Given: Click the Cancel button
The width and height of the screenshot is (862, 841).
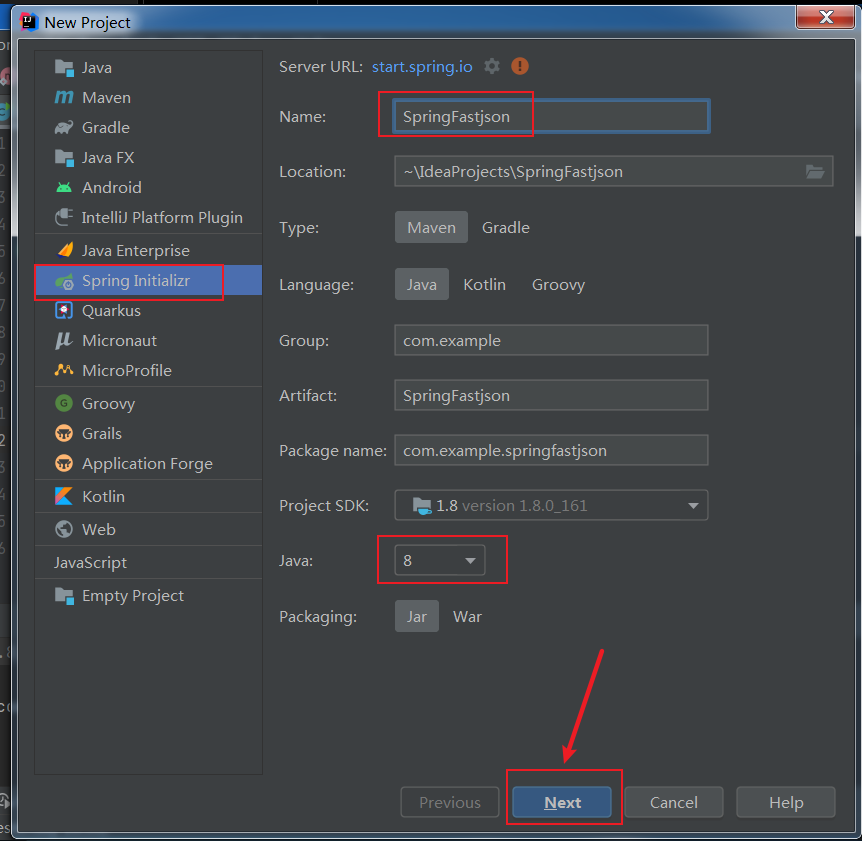Looking at the screenshot, I should [x=673, y=803].
